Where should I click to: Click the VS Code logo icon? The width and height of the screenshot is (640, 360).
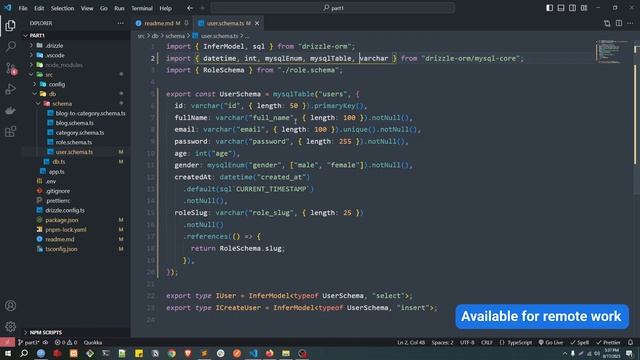pos(8,8)
